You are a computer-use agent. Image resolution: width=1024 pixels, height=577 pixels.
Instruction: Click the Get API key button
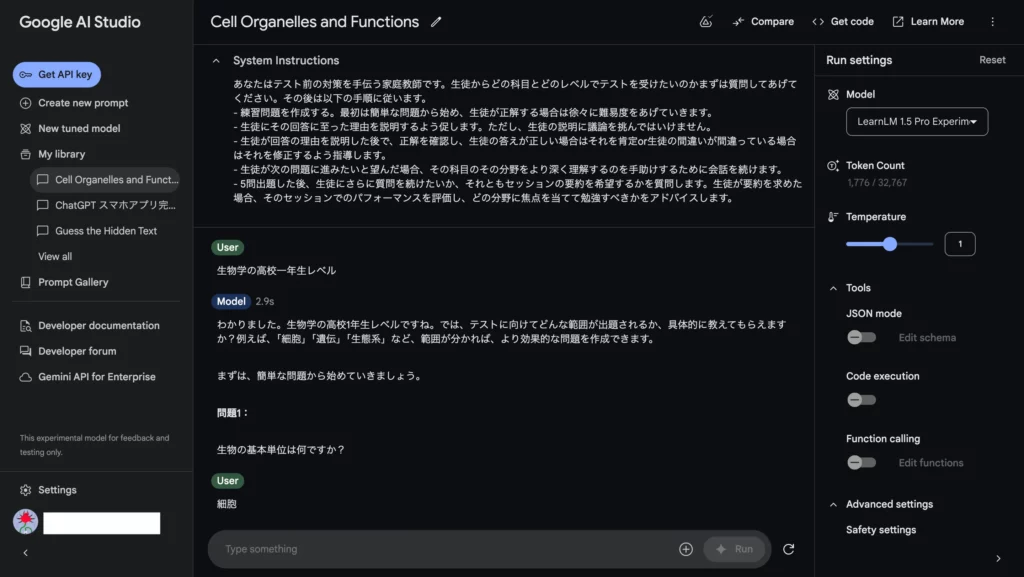tap(57, 75)
